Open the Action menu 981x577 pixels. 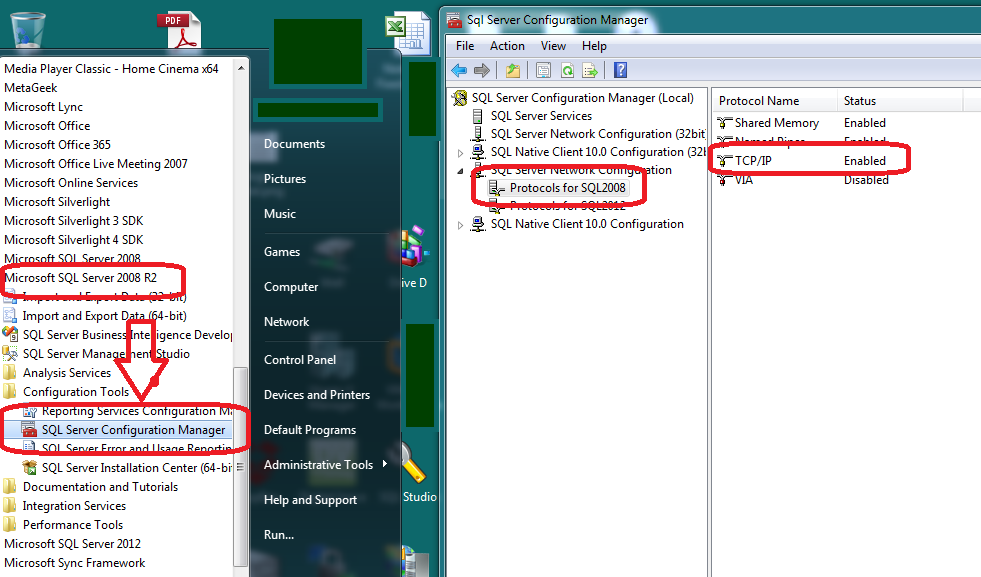pos(507,46)
